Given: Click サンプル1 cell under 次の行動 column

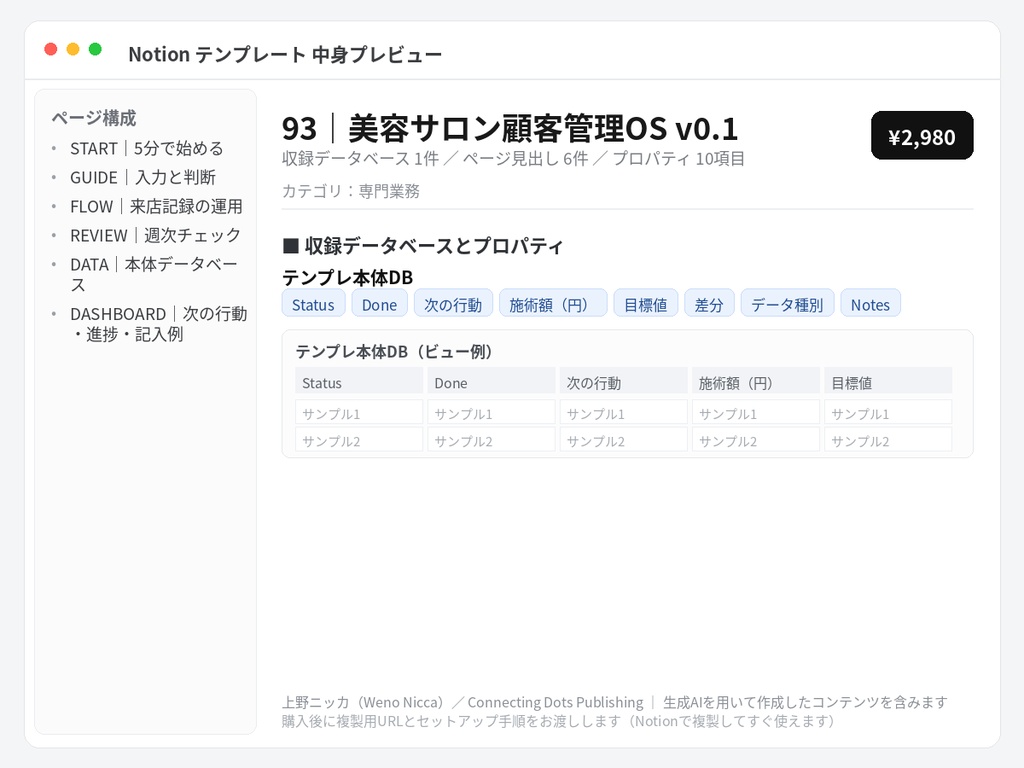Looking at the screenshot, I should tap(624, 413).
